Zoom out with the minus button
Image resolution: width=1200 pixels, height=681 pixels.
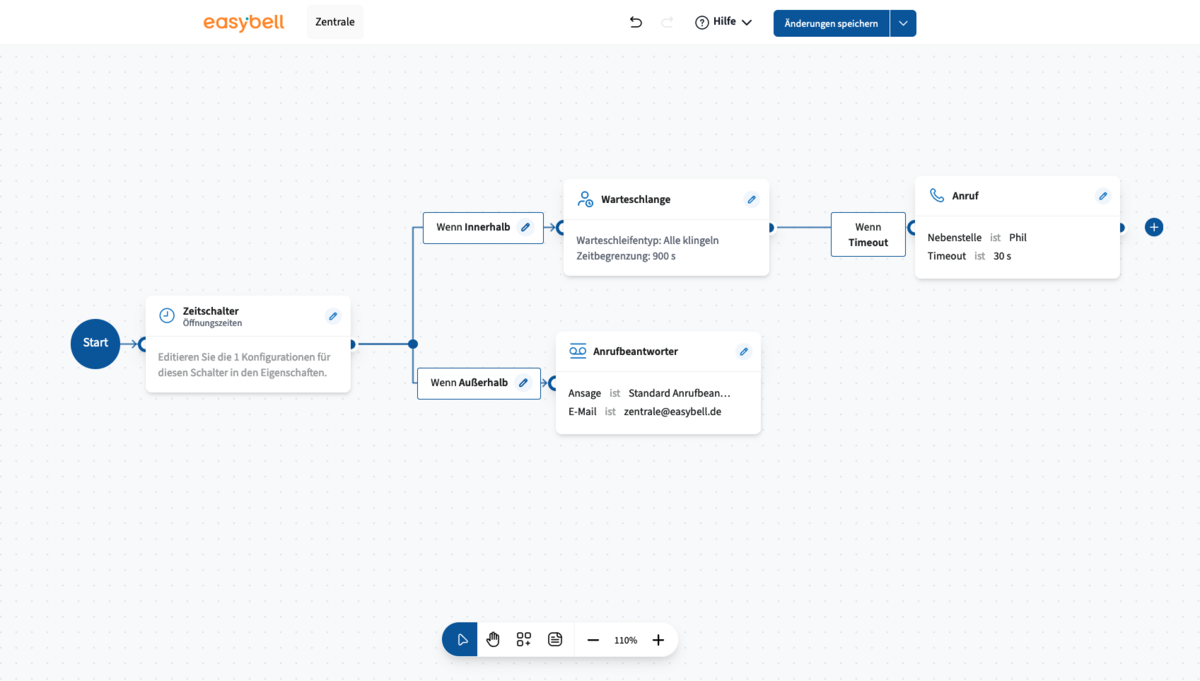tap(593, 640)
